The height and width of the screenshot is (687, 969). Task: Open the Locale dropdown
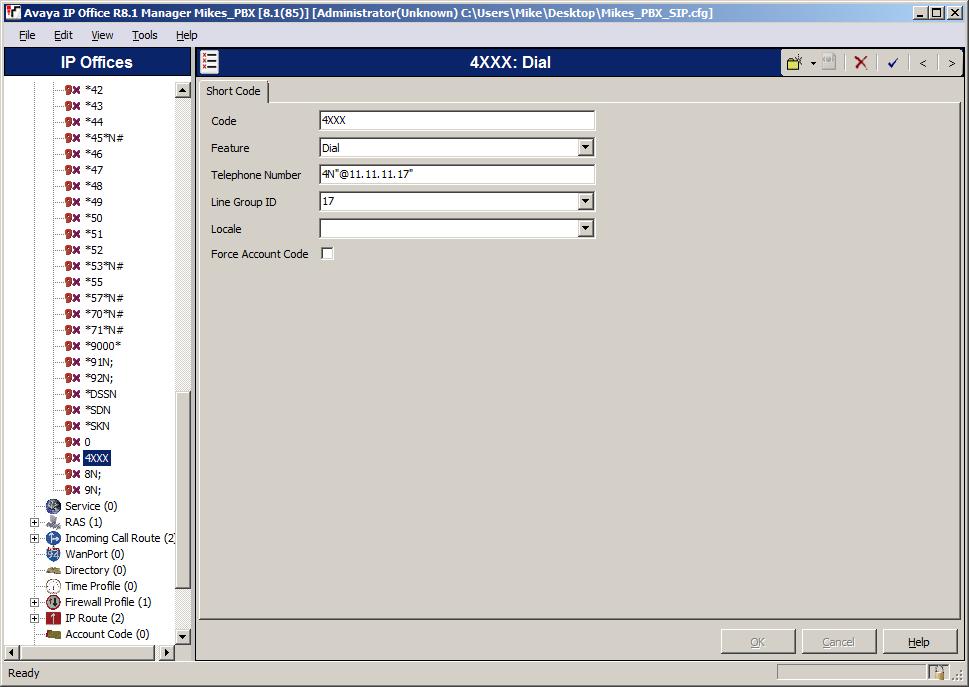tap(585, 229)
